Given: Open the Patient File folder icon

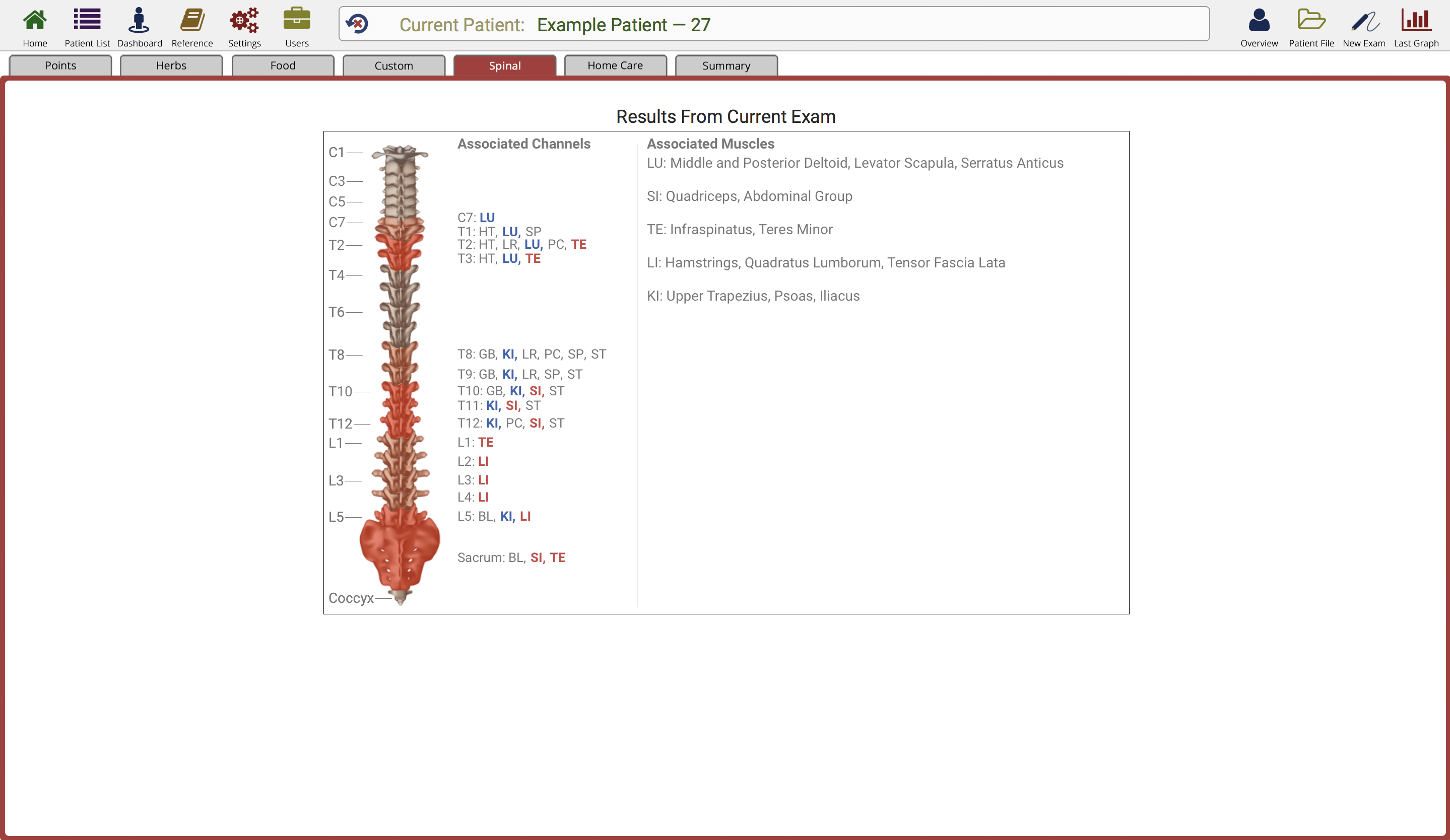Looking at the screenshot, I should (x=1311, y=27).
